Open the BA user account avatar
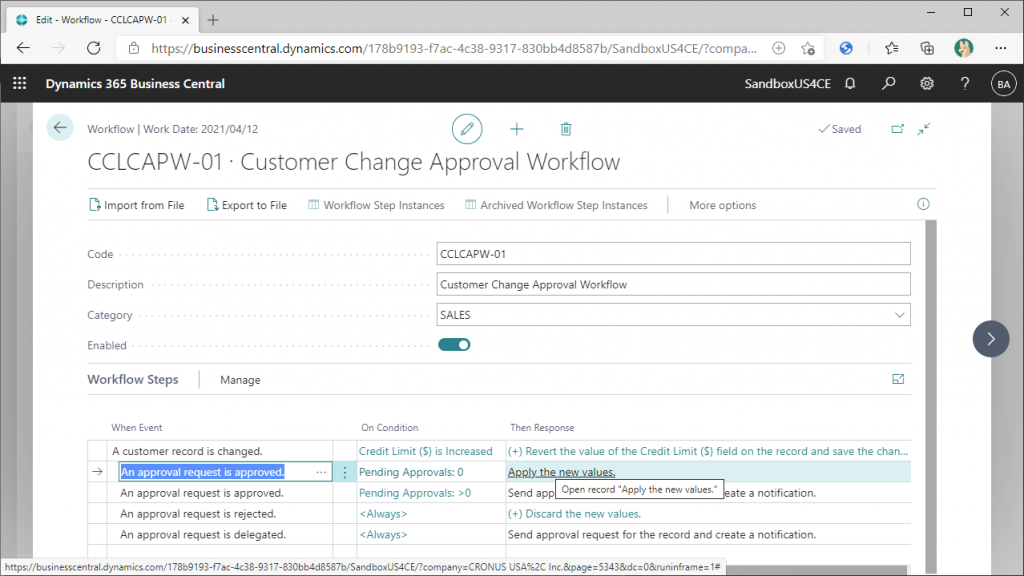This screenshot has height=576, width=1024. pos(1003,84)
